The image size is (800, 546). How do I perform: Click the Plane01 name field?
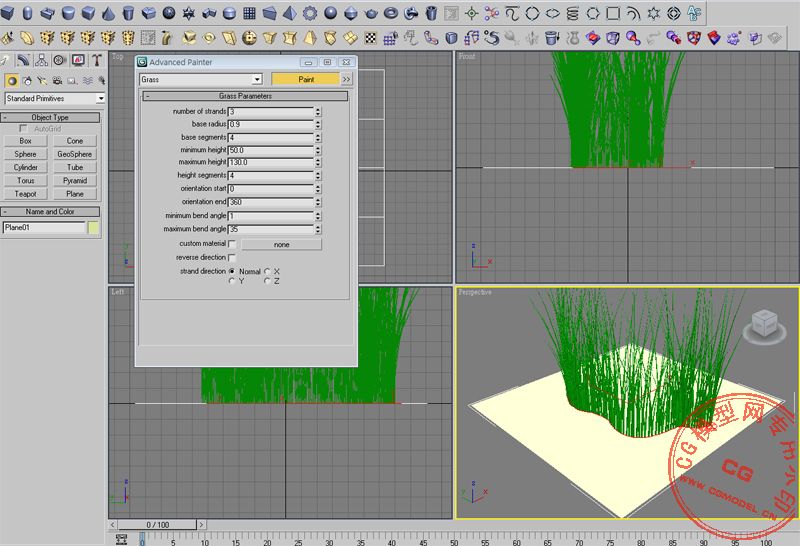44,228
